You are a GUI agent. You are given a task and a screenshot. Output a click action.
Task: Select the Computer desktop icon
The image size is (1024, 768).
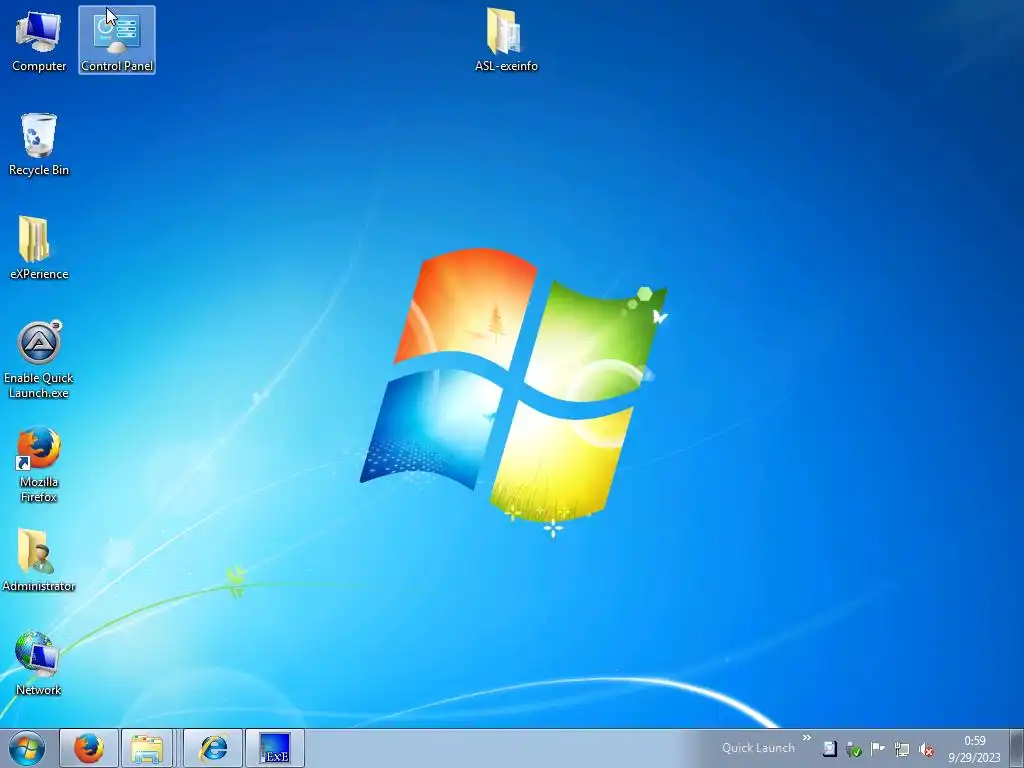(x=39, y=40)
